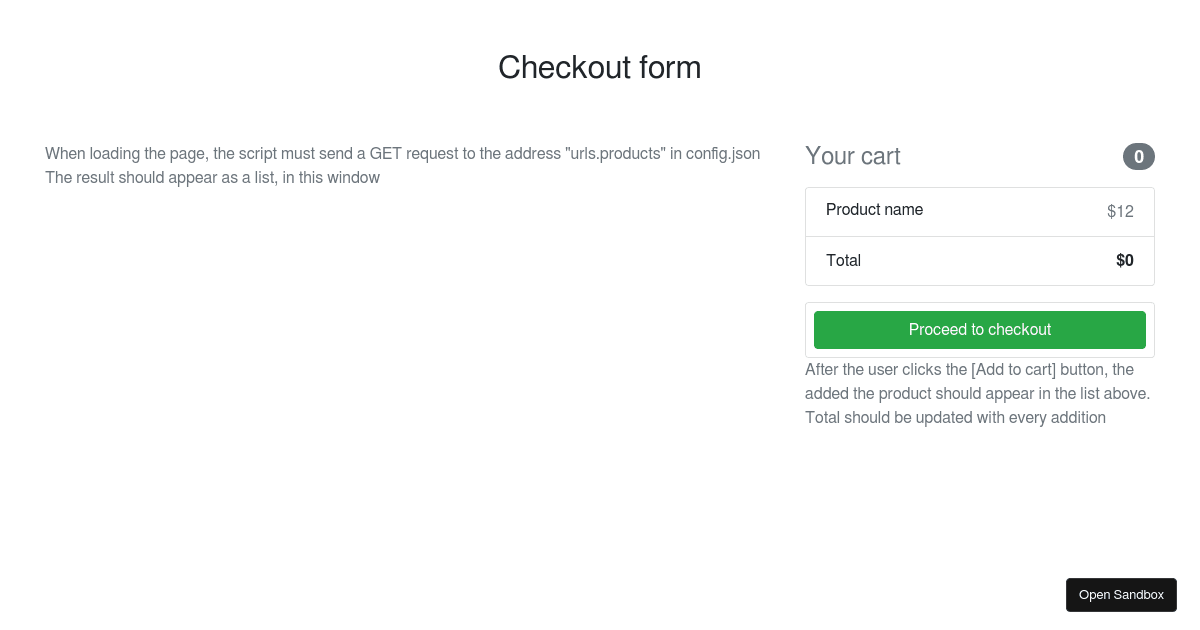Screen dimensions: 1200x630
Task: Click the quoted "urls.products" text
Action: pos(615,154)
